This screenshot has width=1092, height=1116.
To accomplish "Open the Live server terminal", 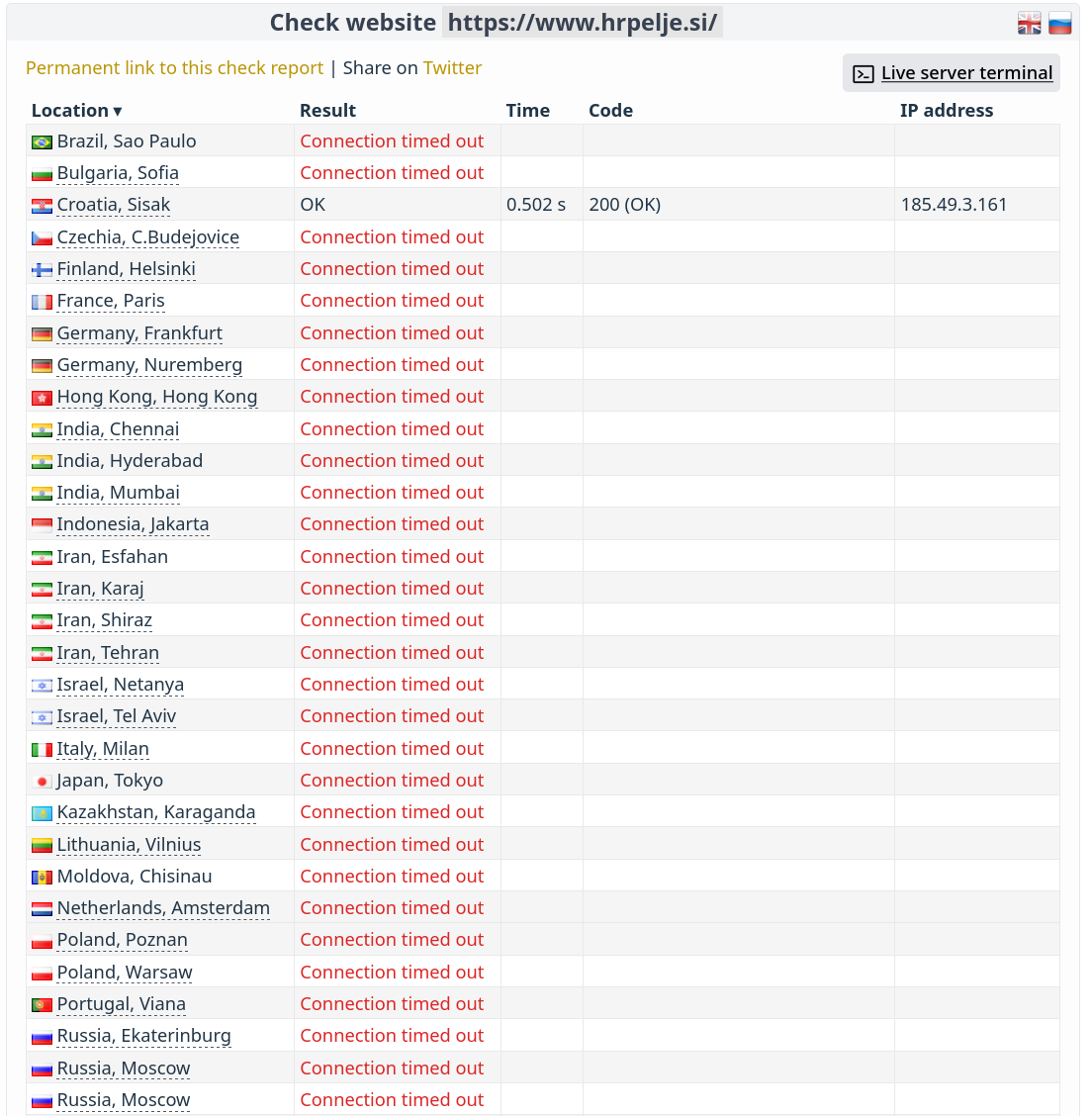I will (966, 72).
